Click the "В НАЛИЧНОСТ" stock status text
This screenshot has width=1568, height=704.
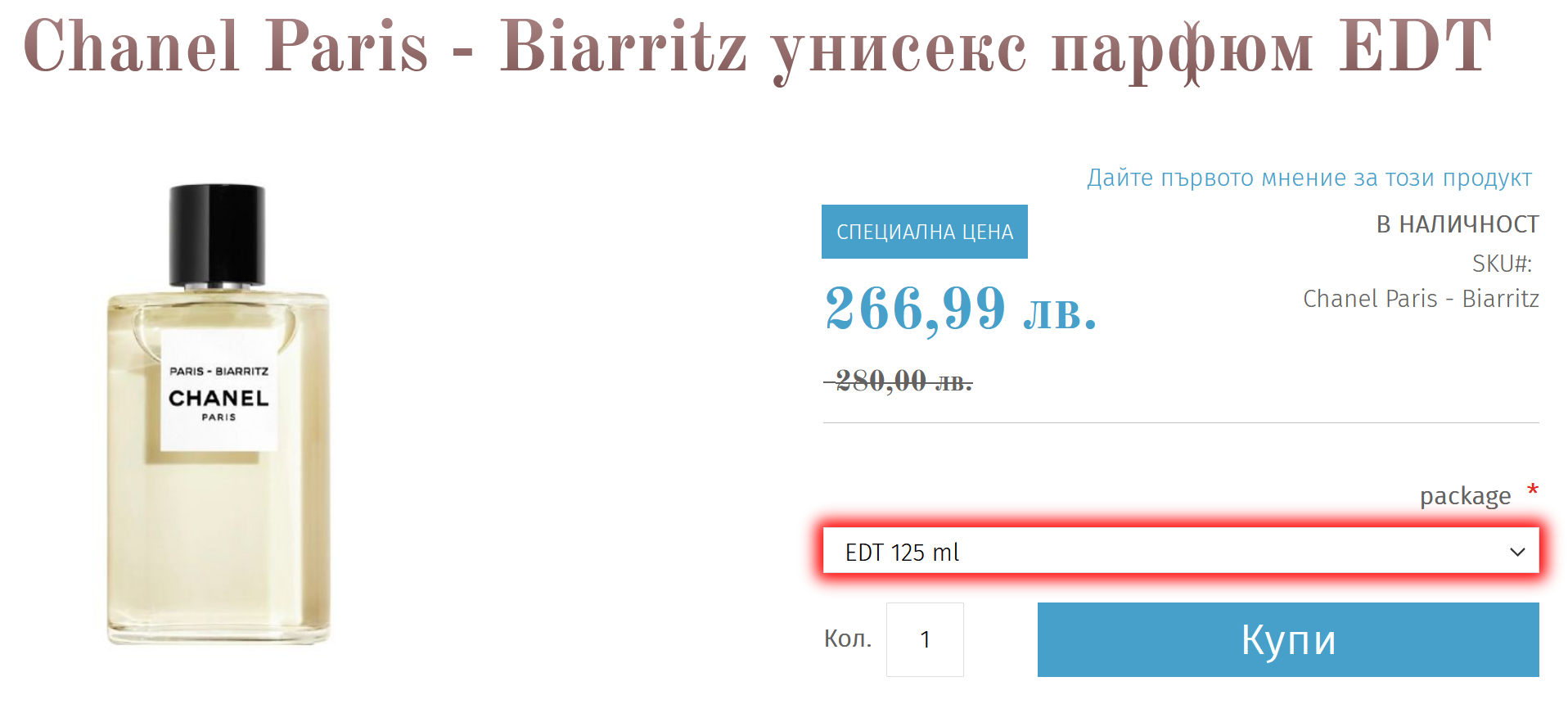point(1457,224)
